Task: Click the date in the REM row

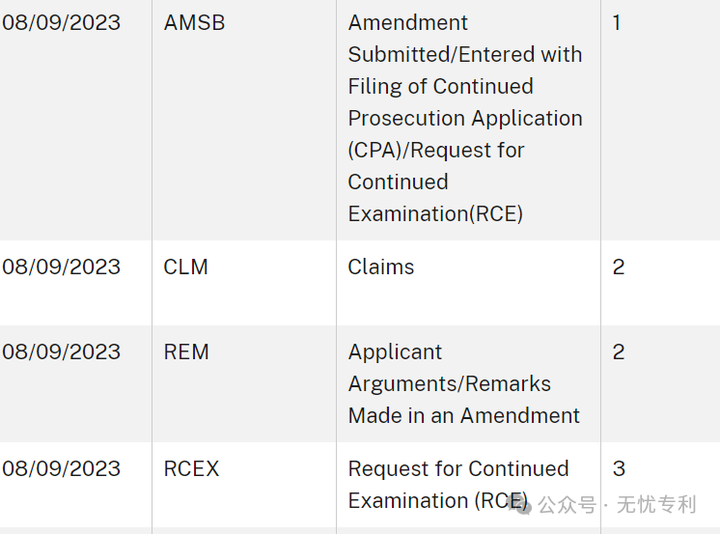Action: point(61,352)
